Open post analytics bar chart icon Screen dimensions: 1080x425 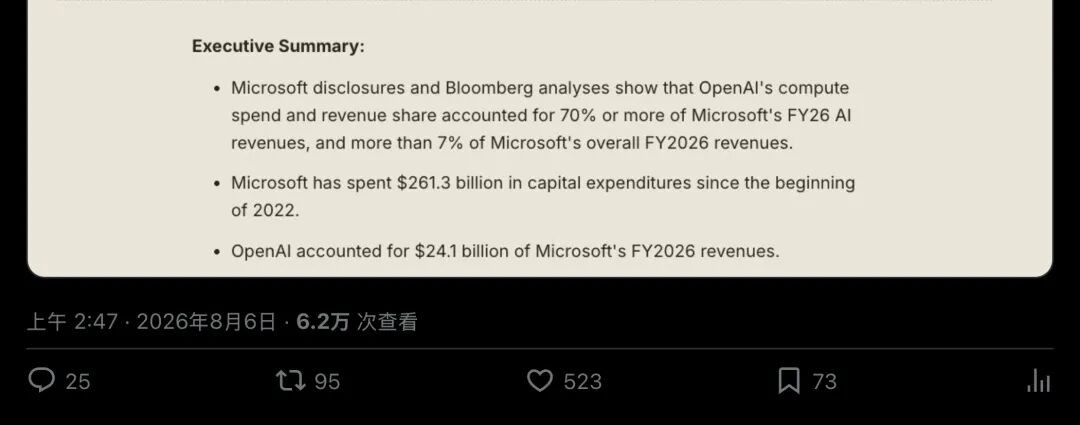pos(1038,380)
